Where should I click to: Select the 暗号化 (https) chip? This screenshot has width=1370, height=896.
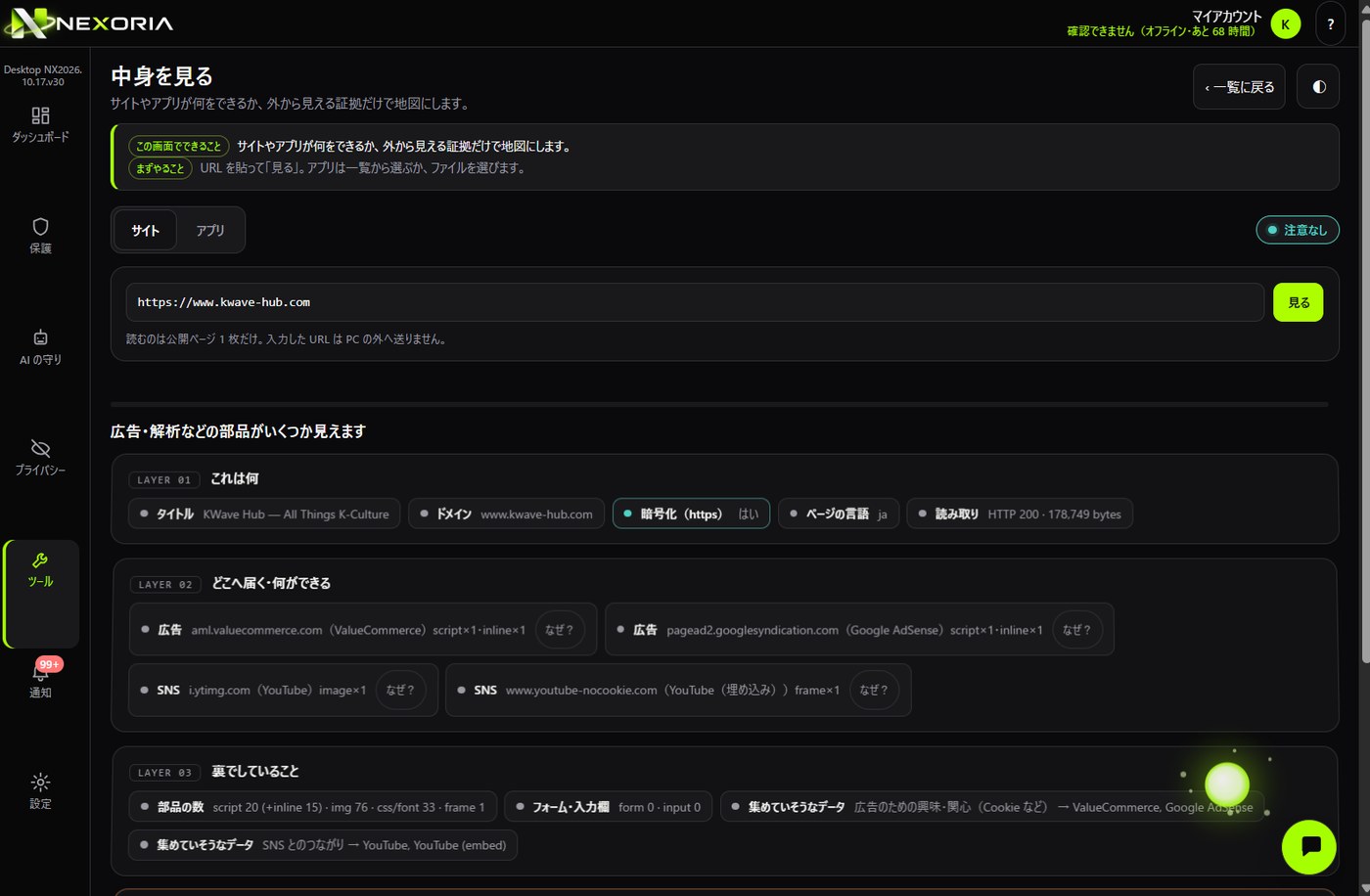tap(691, 514)
